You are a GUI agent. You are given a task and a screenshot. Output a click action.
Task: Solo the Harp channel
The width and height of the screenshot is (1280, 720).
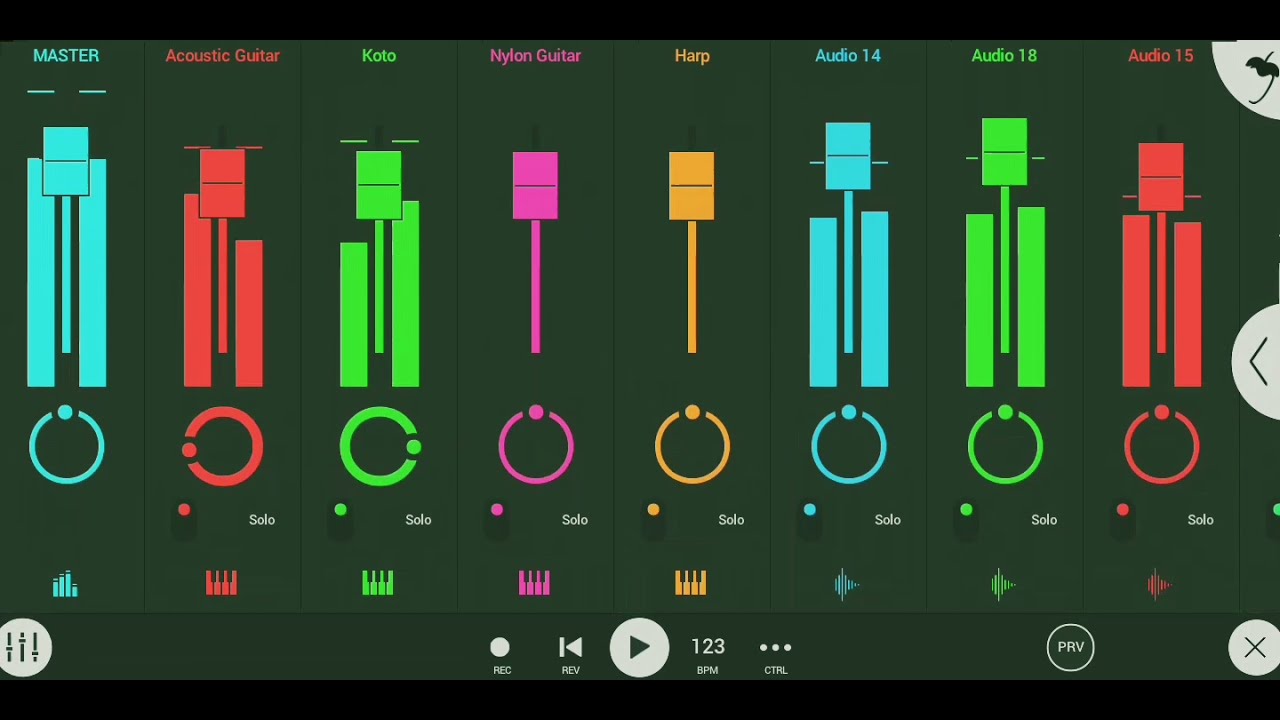click(x=731, y=520)
